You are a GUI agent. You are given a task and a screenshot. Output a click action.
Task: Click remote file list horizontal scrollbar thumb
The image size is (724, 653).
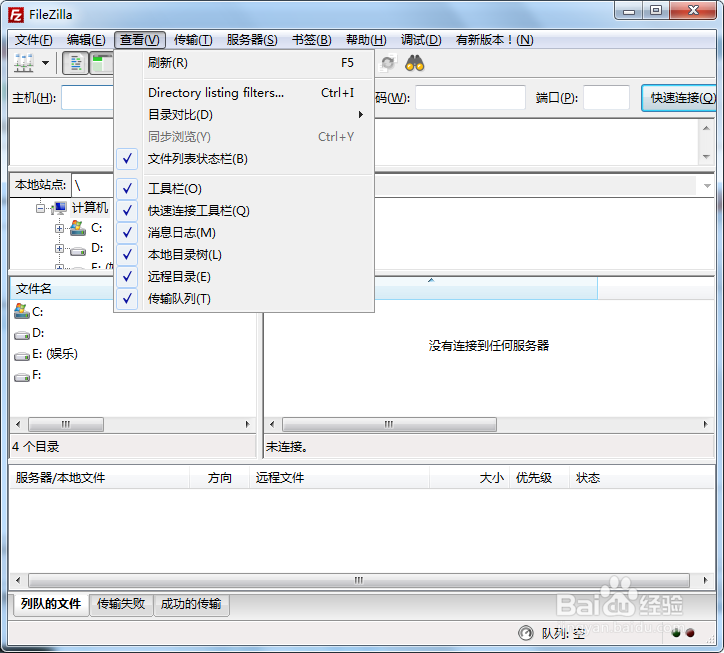click(389, 424)
